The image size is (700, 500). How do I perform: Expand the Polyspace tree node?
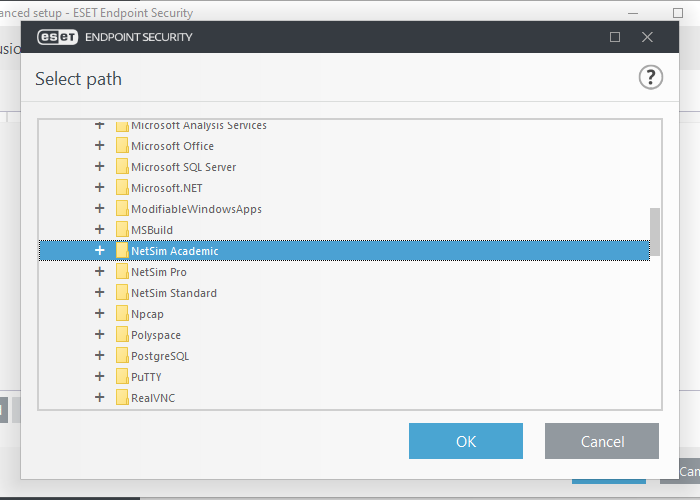point(100,334)
